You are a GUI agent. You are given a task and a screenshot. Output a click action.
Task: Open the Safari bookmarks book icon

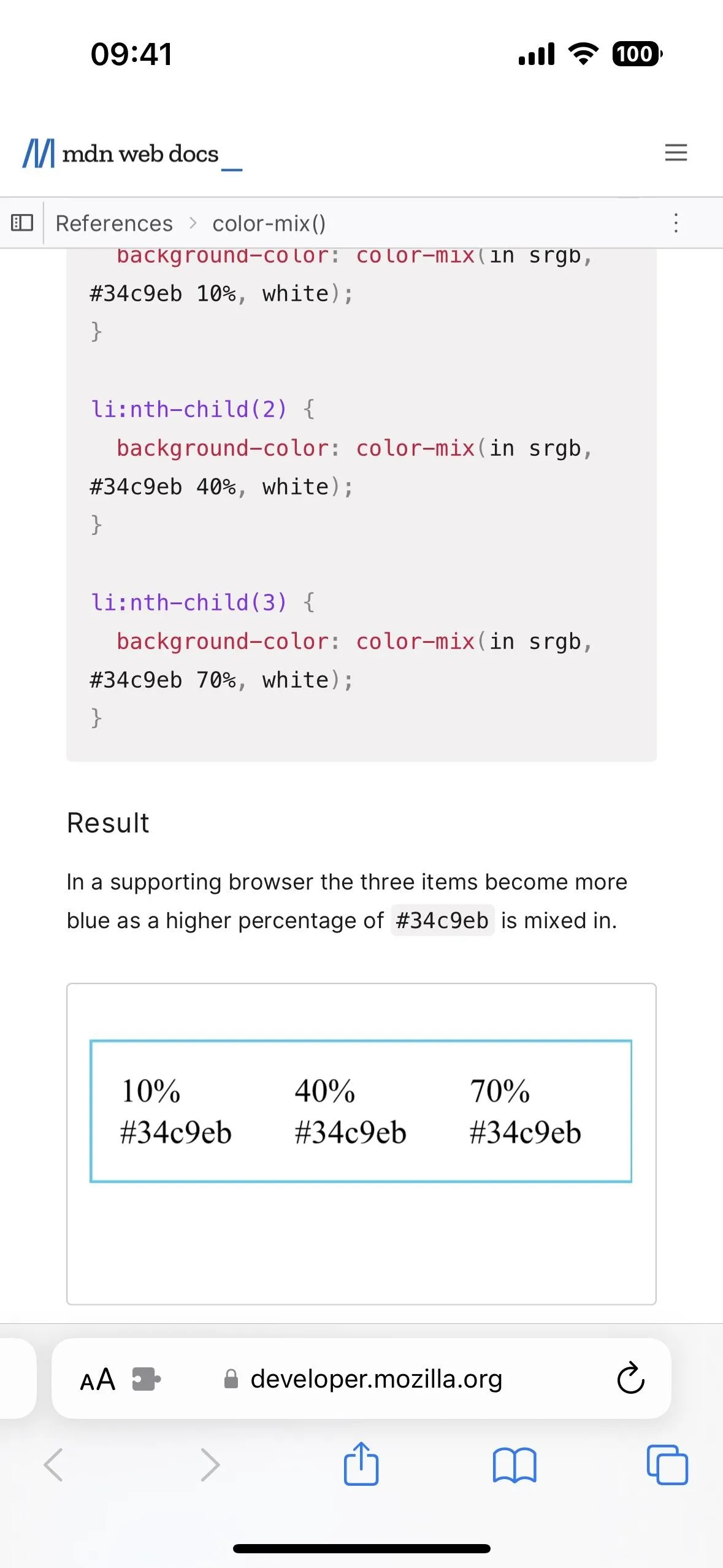515,1465
